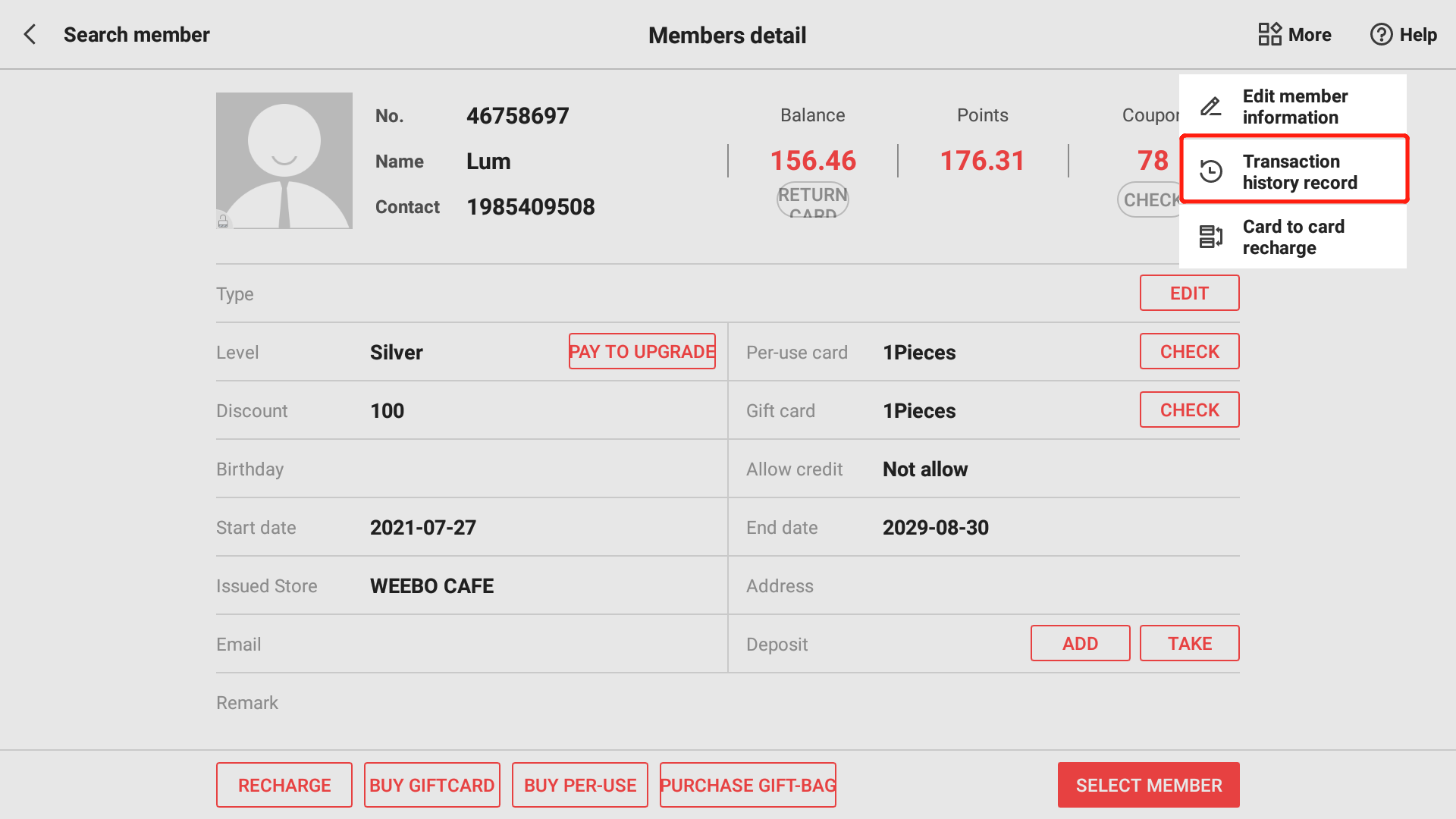Click the Silver level value

(396, 352)
